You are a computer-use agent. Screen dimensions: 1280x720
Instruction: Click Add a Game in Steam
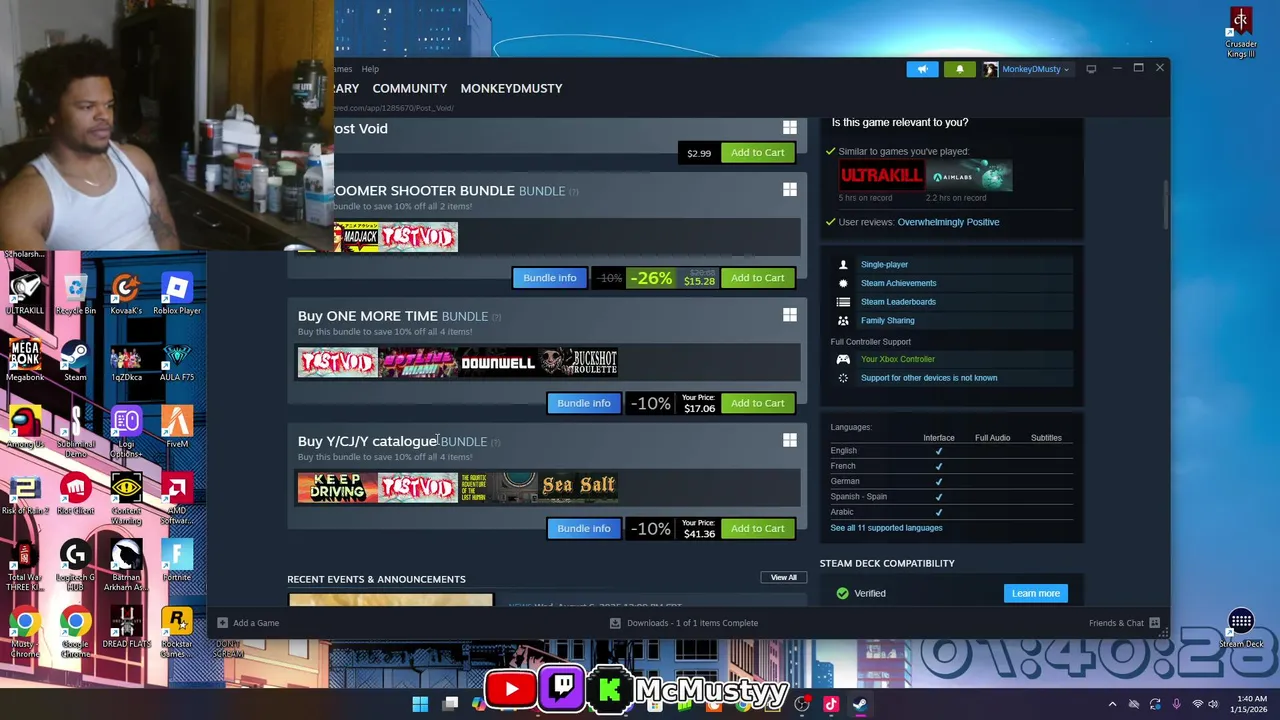pyautogui.click(x=256, y=623)
